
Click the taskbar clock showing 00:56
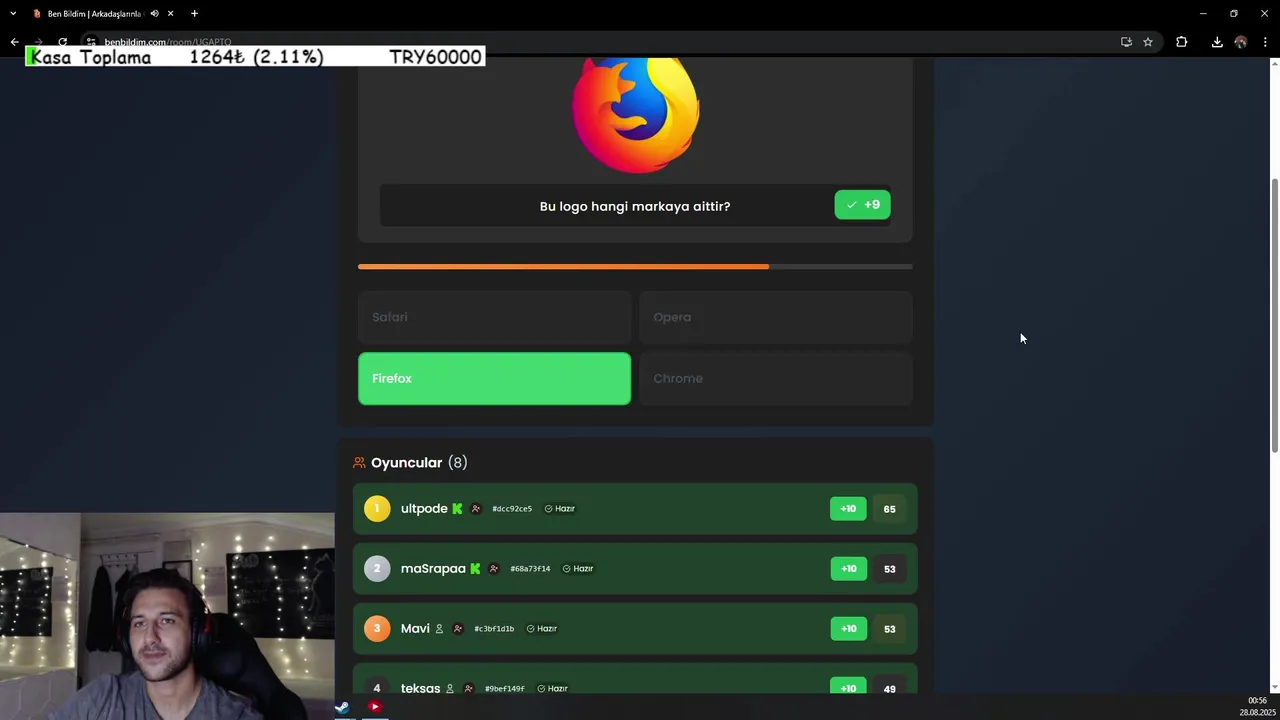click(1257, 701)
